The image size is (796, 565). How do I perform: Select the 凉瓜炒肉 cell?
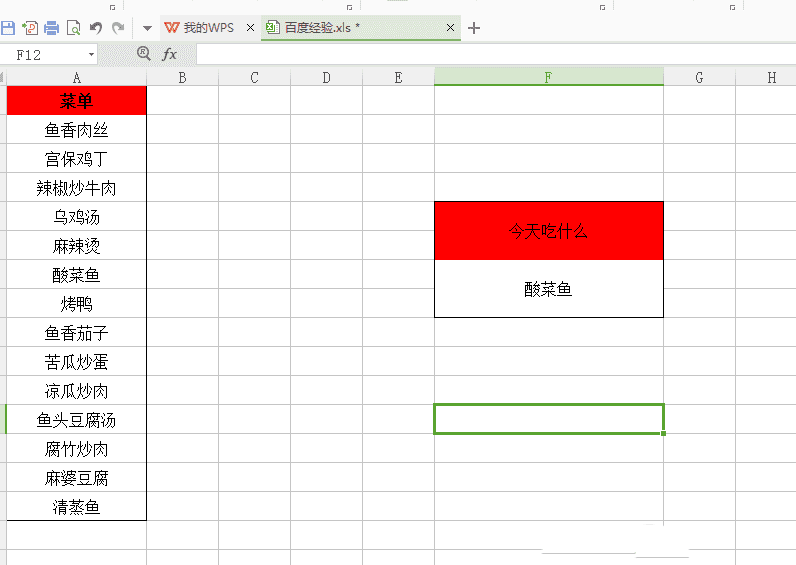click(x=76, y=390)
